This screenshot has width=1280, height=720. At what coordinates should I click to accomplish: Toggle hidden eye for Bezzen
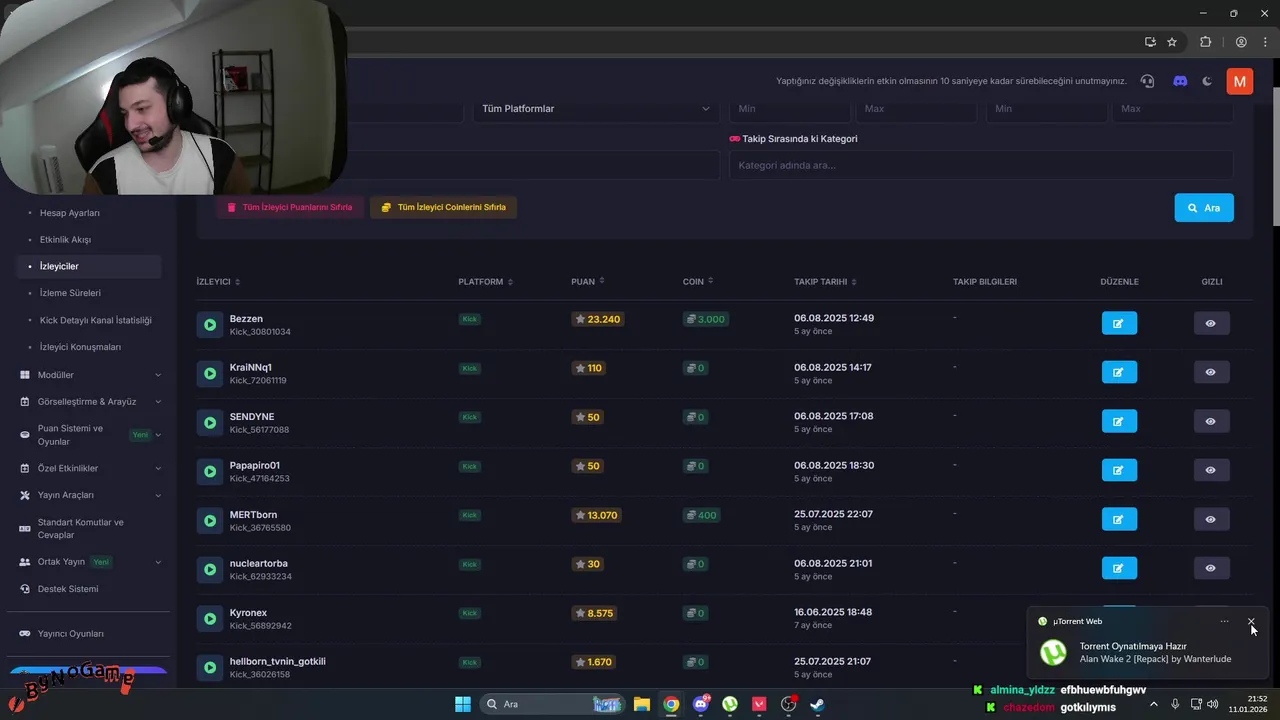tap(1211, 323)
